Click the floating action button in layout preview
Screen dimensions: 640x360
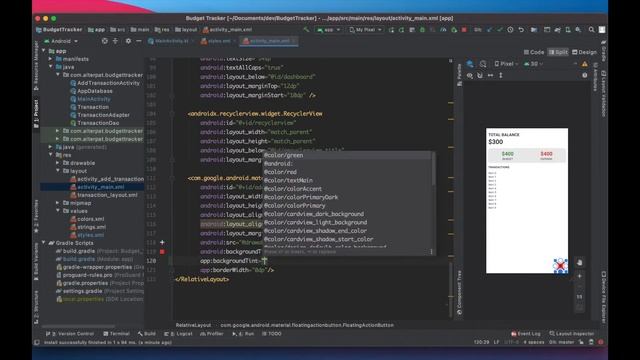click(560, 266)
